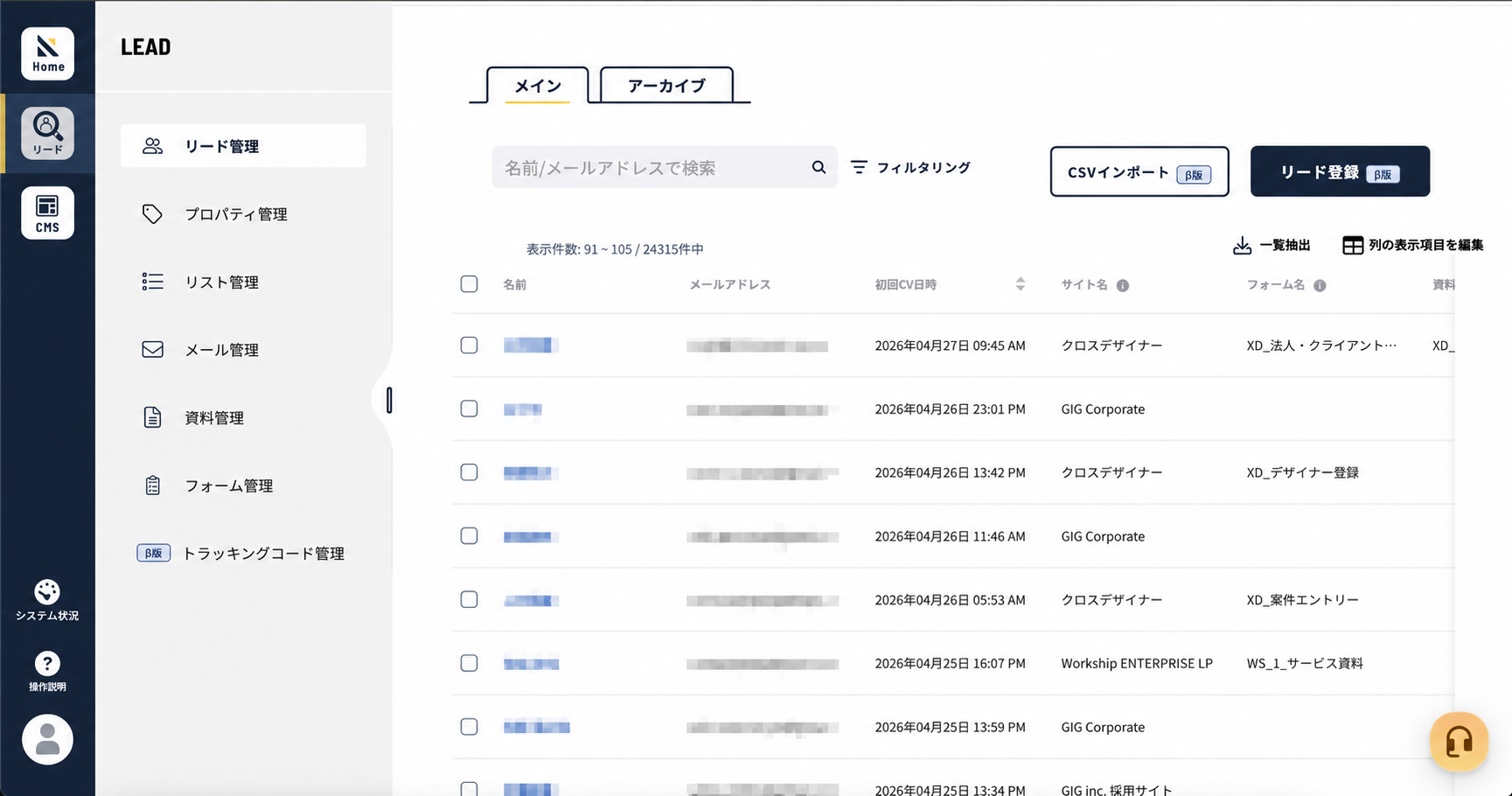
Task: Open lead name in 05:53 AM row
Action: [x=531, y=600]
